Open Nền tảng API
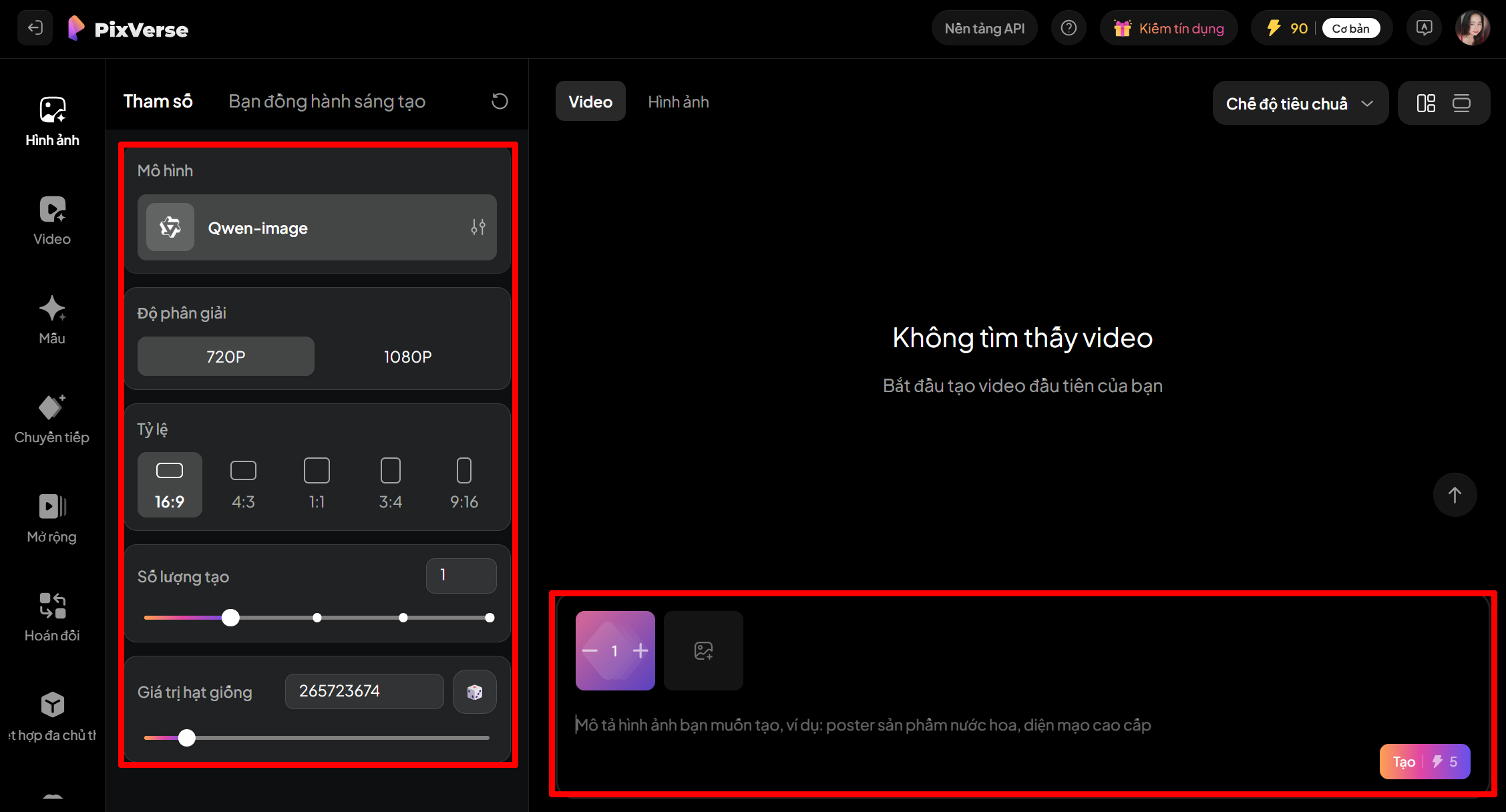 coord(984,27)
